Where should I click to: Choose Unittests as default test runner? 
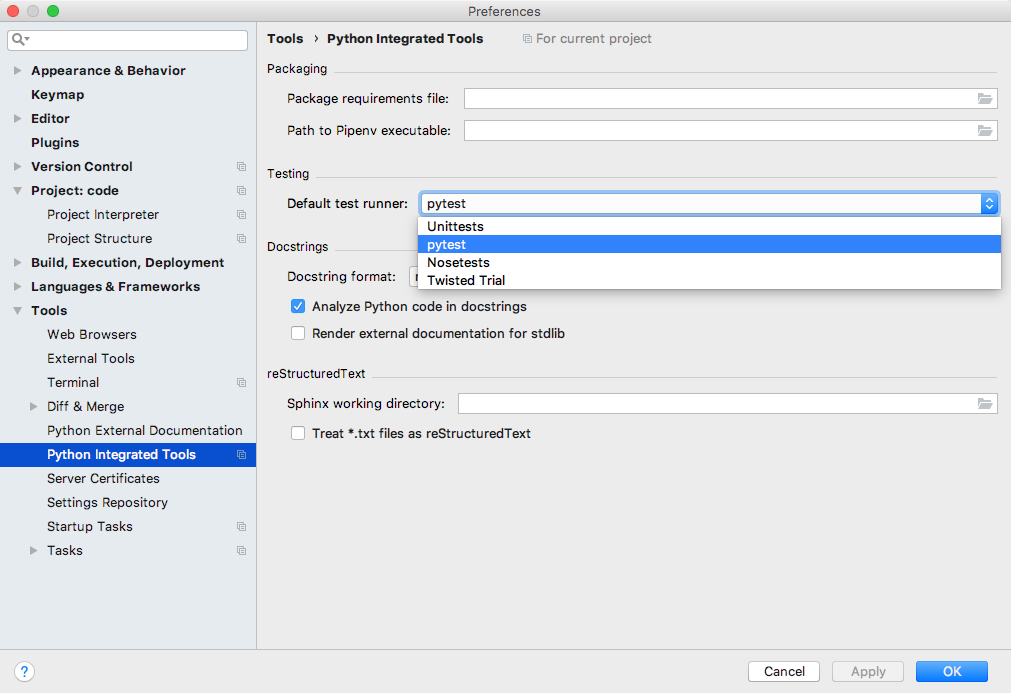tap(709, 226)
